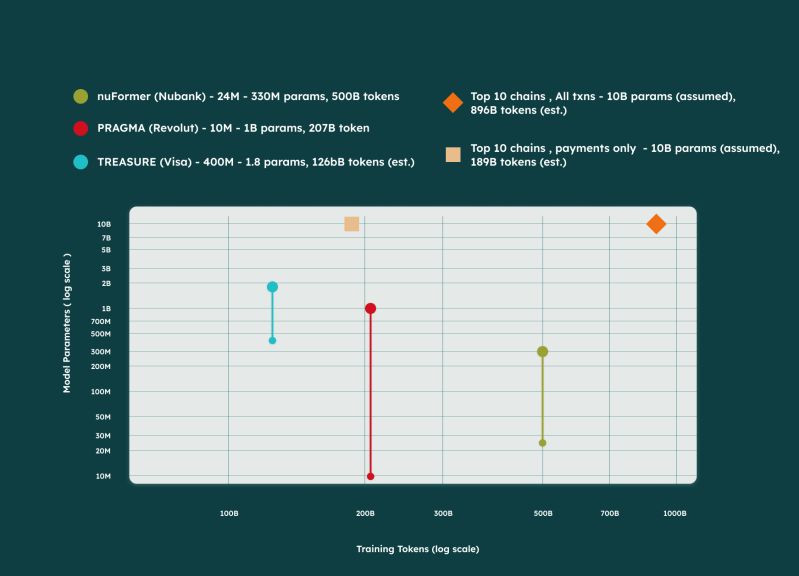
Task: Click the 10B y-axis tick label
Action: coord(104,224)
